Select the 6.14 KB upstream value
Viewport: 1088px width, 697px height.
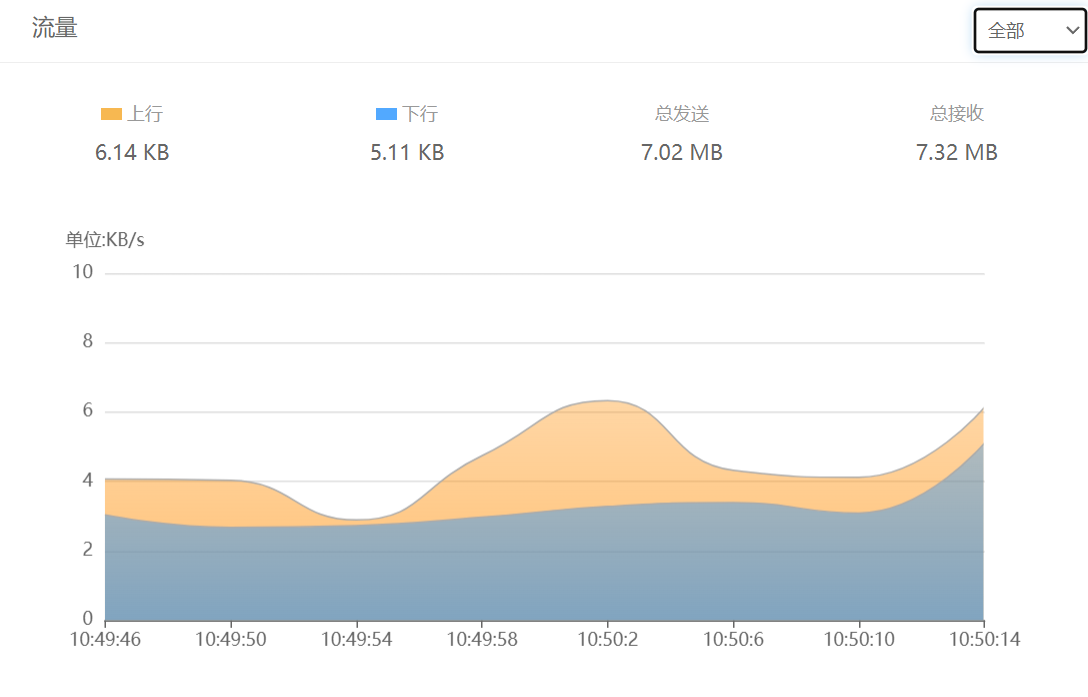[x=132, y=153]
